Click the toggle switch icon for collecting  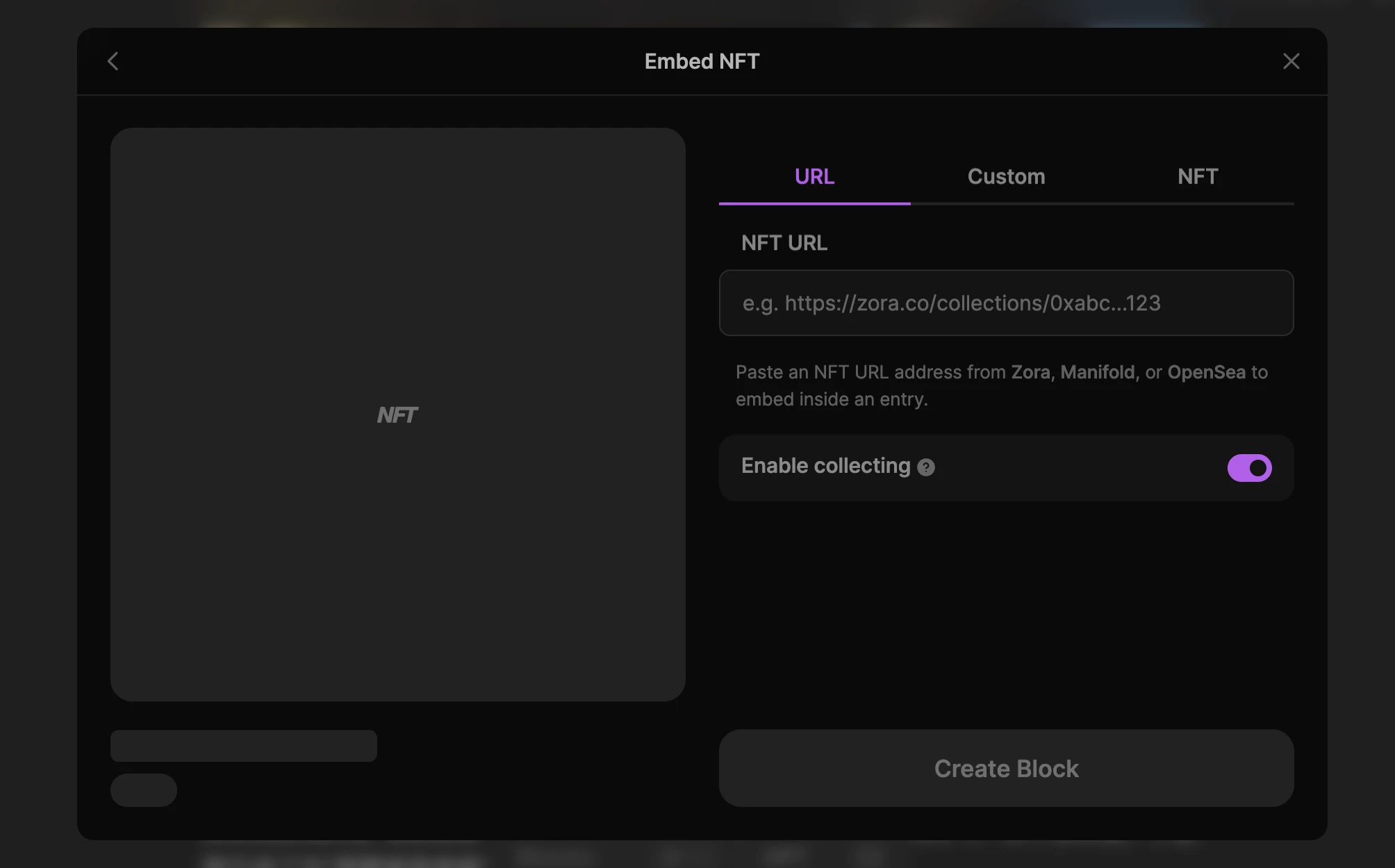1250,467
